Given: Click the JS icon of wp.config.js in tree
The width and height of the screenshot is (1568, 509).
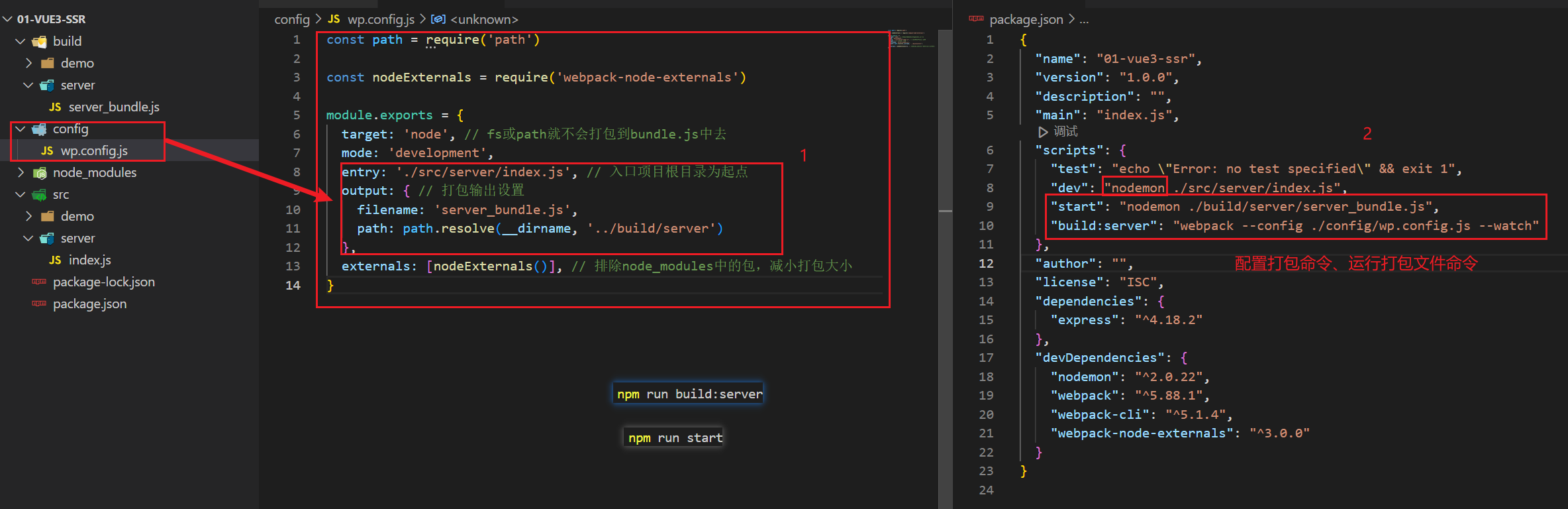Looking at the screenshot, I should pyautogui.click(x=47, y=150).
